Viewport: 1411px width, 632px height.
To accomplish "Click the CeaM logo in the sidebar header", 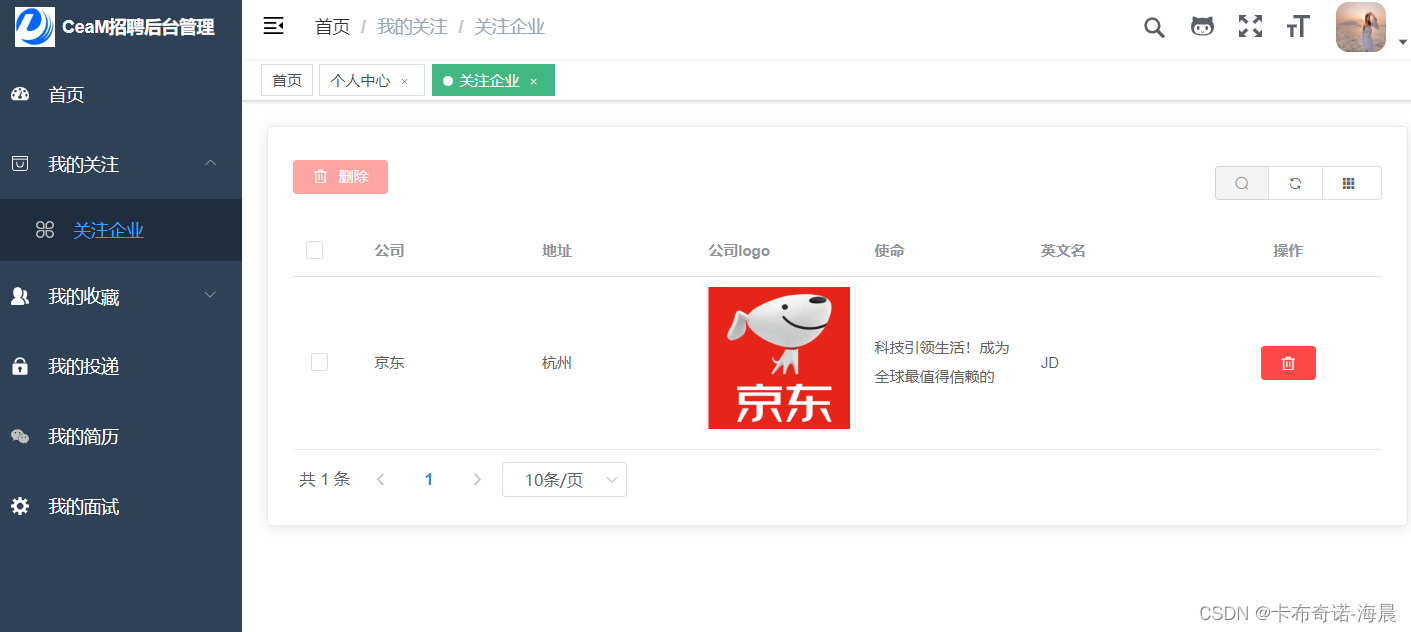I will click(x=35, y=27).
